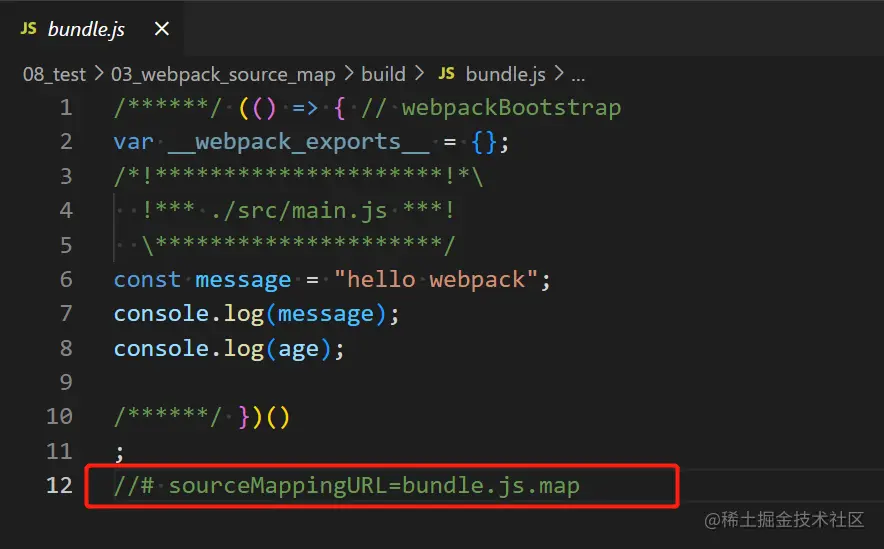Click line number 12 in gutter
884x549 pixels.
tap(59, 485)
